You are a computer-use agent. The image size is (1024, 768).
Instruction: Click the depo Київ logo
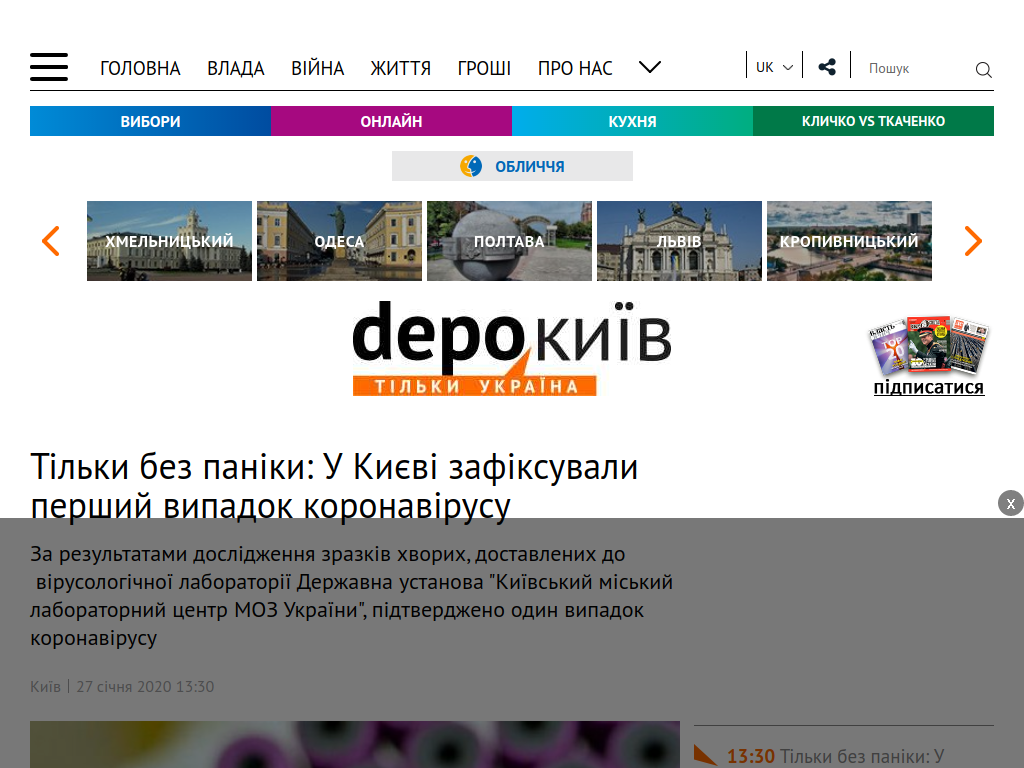(511, 348)
